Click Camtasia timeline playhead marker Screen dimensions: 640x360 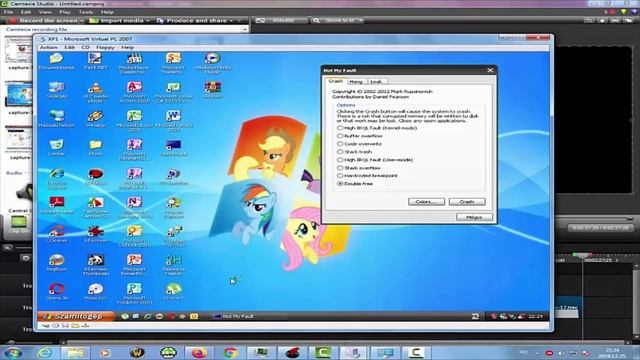click(x=582, y=256)
